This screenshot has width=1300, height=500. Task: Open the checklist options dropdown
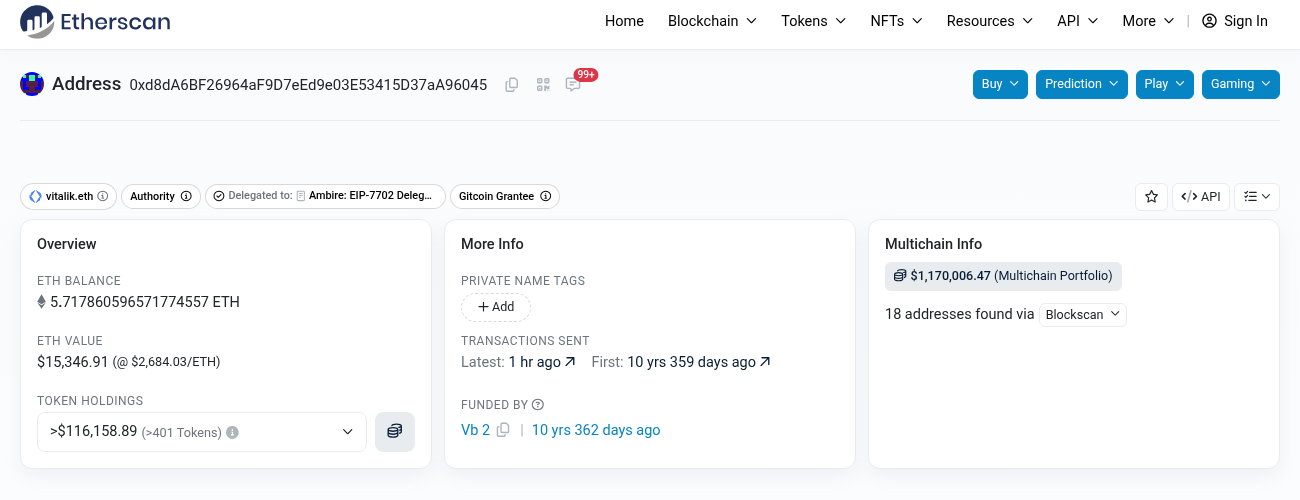coord(1257,197)
